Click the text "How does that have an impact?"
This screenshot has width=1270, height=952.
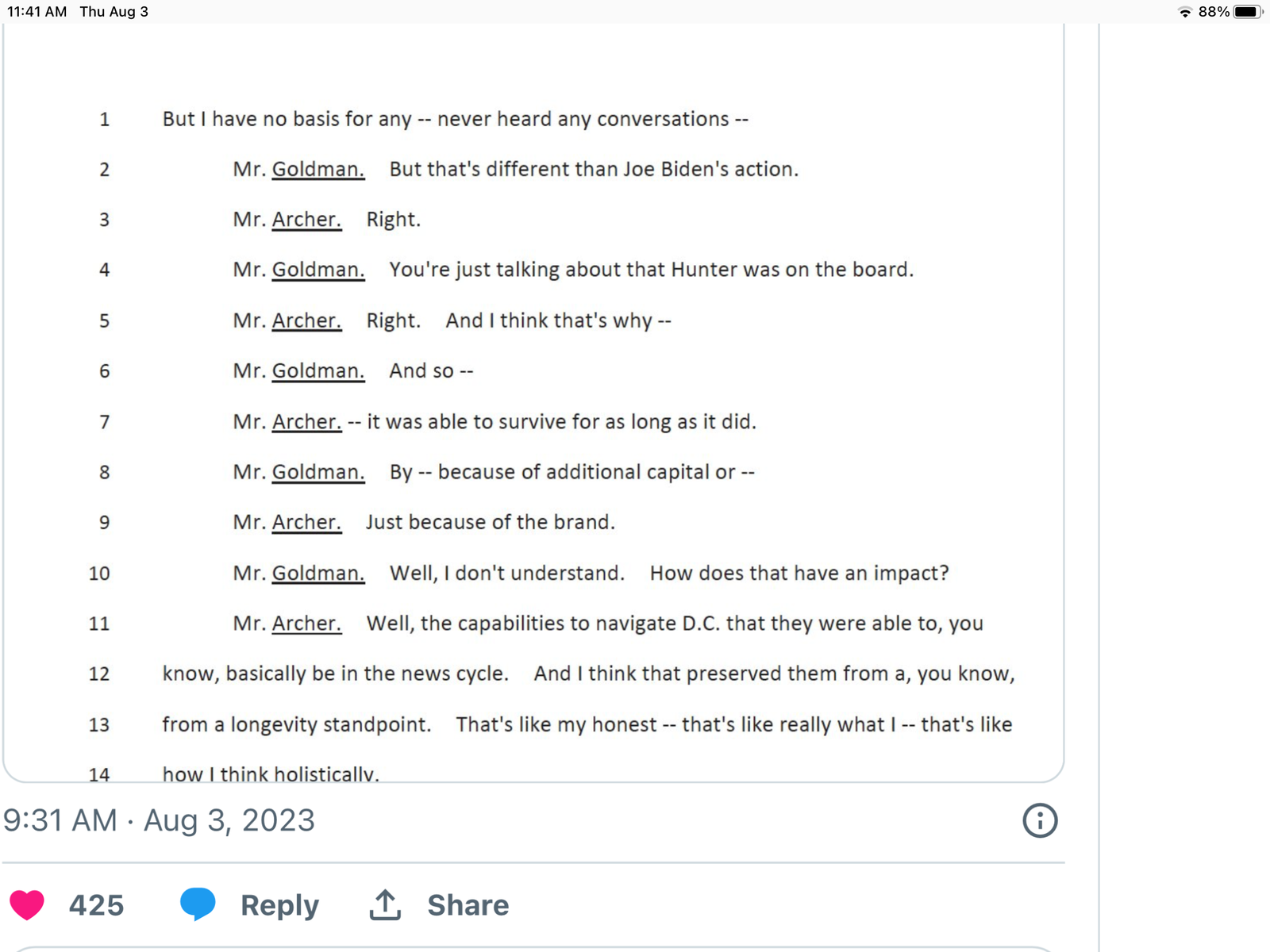pos(799,574)
